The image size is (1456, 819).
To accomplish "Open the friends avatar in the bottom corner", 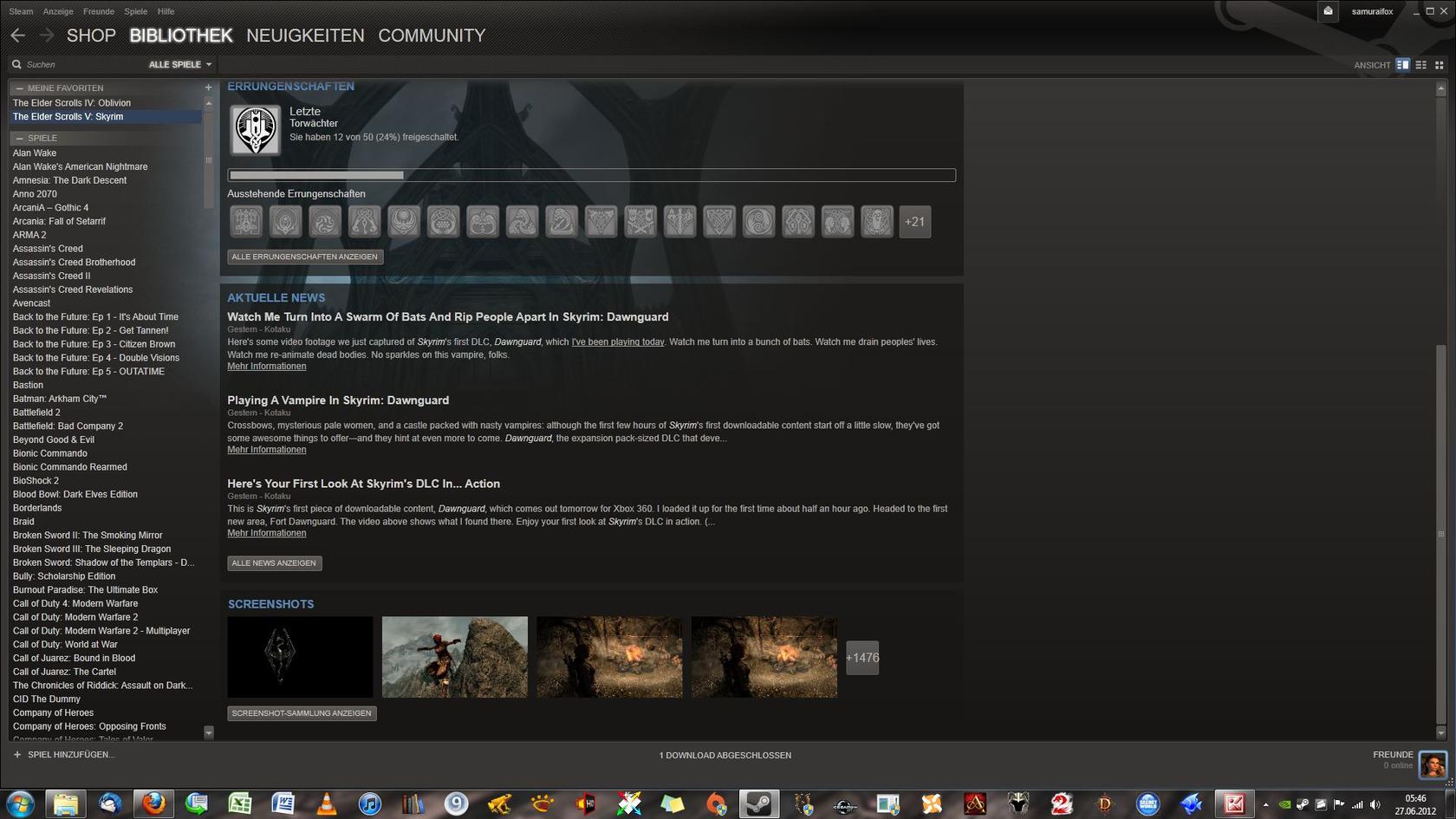I will 1432,765.
